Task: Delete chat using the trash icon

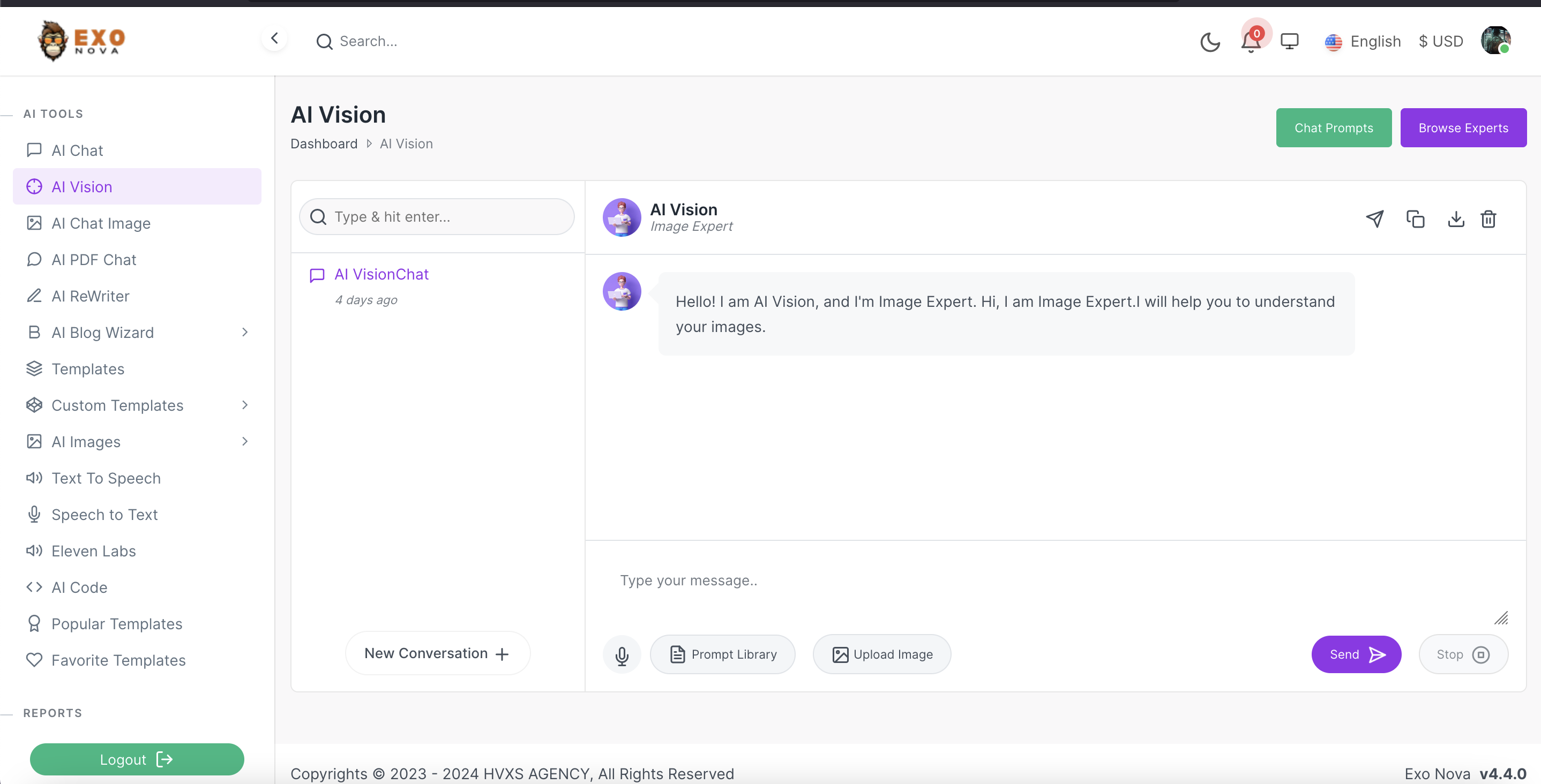Action: tap(1488, 219)
